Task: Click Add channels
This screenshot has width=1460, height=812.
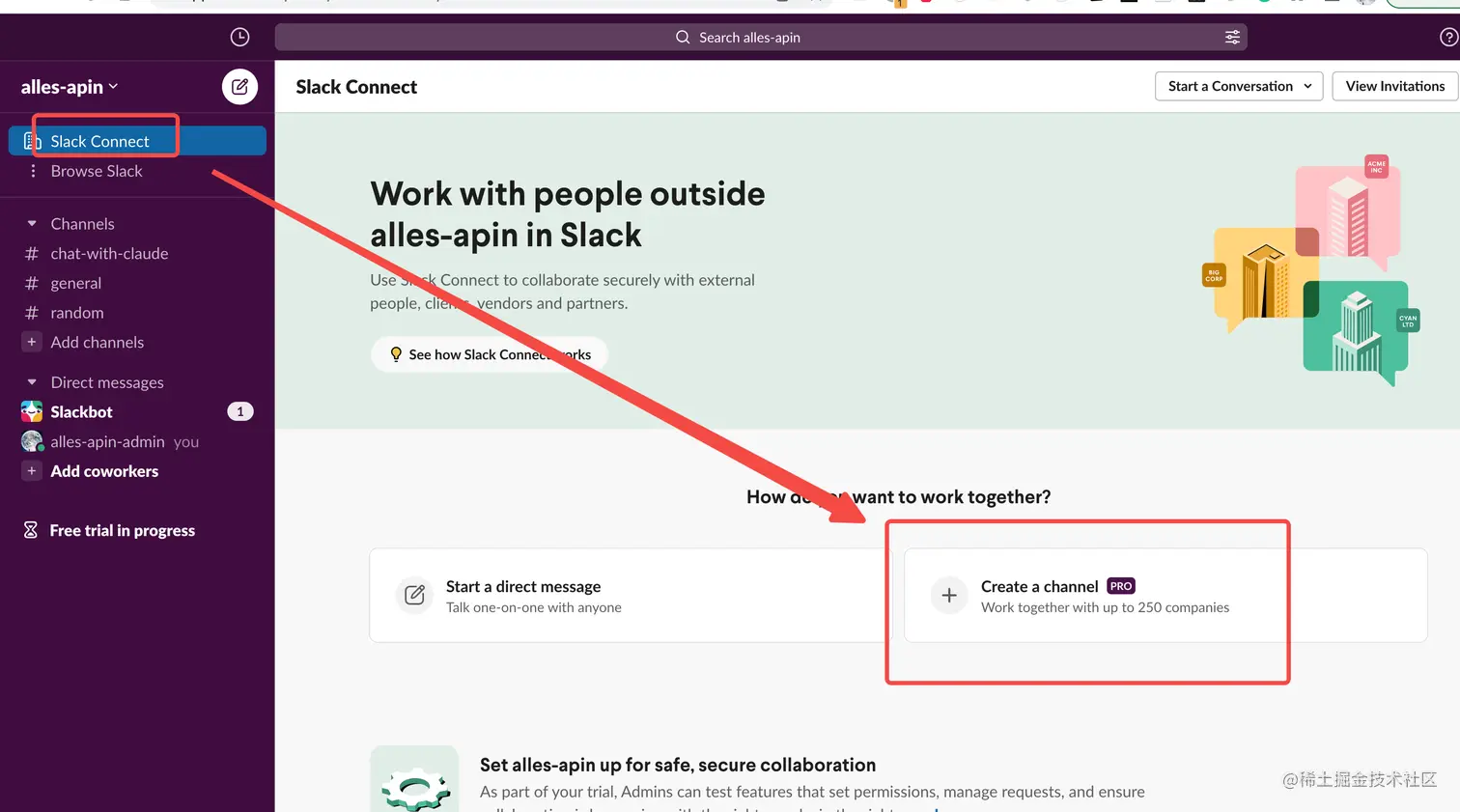Action: pos(97,342)
